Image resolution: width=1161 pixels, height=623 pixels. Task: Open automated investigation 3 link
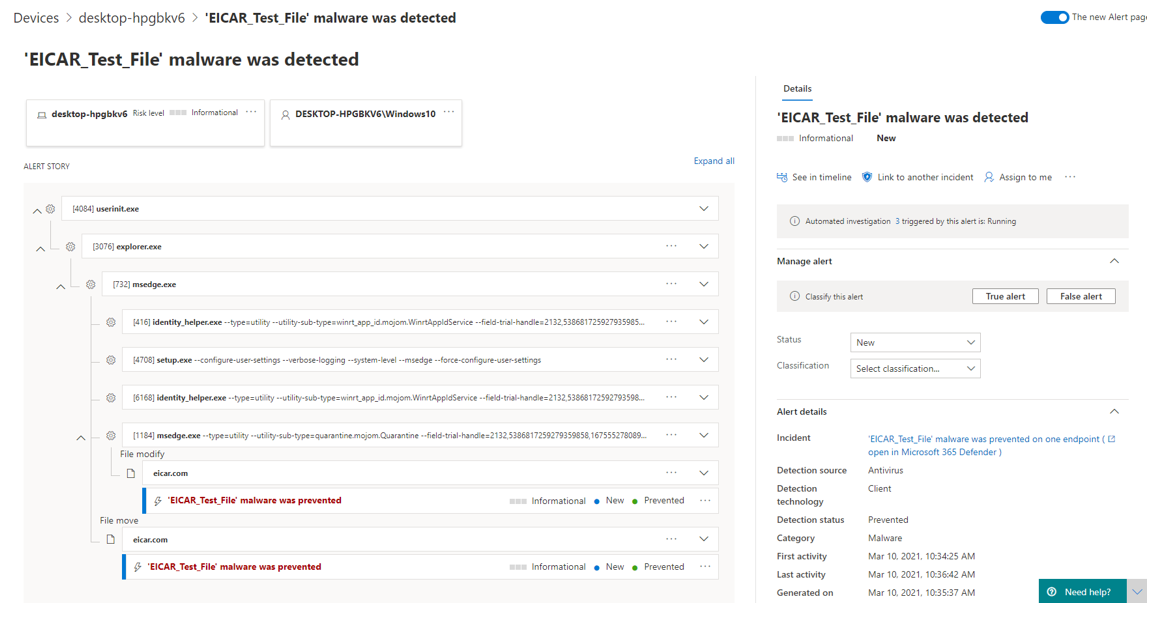click(897, 221)
